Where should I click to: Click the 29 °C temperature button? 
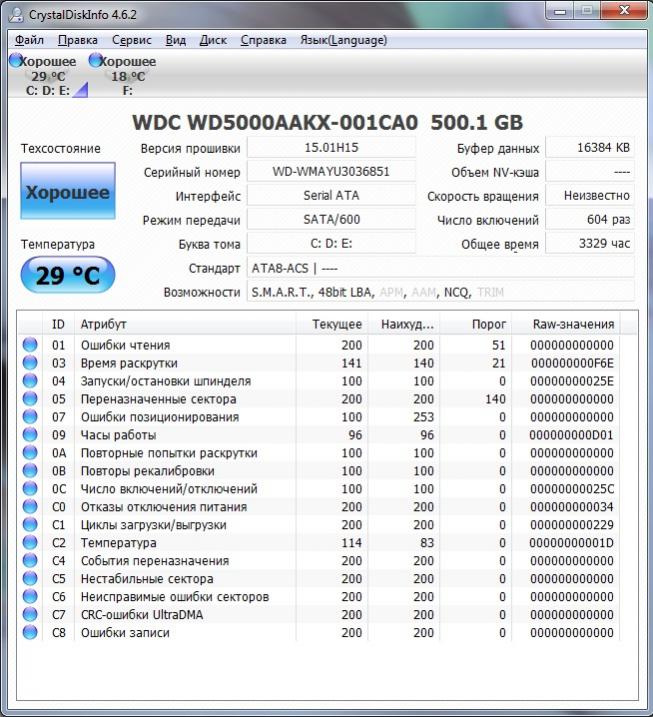pyautogui.click(x=68, y=275)
